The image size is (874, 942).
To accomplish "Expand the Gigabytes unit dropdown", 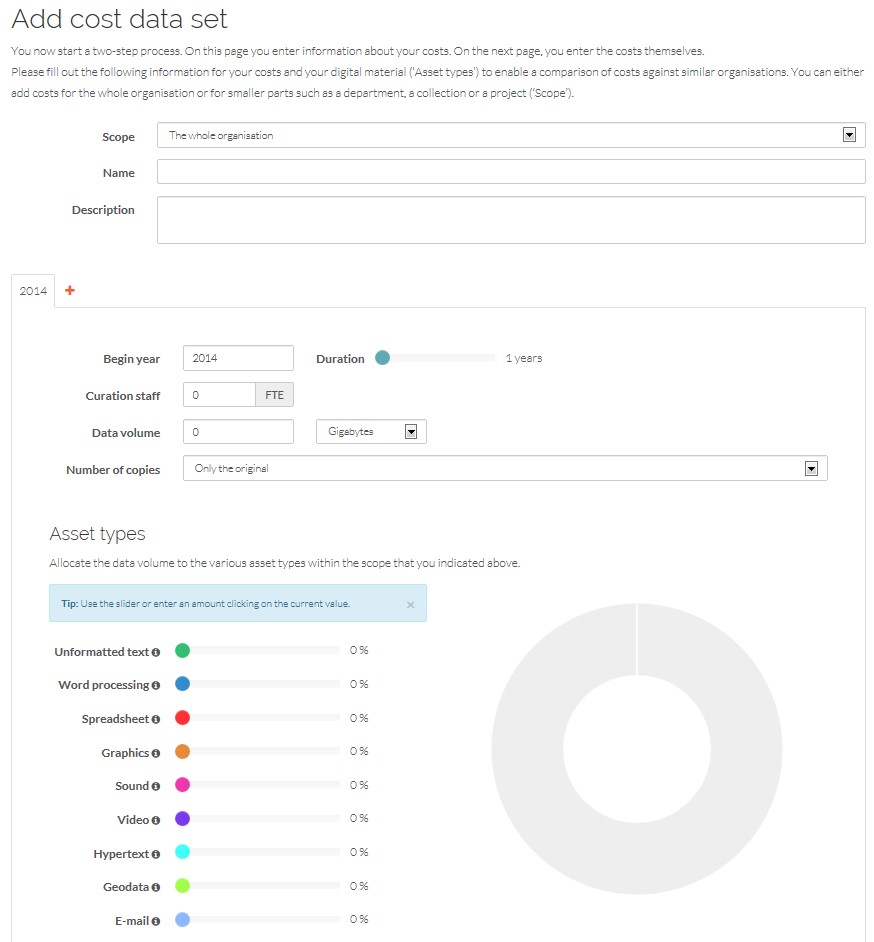I will tap(371, 431).
